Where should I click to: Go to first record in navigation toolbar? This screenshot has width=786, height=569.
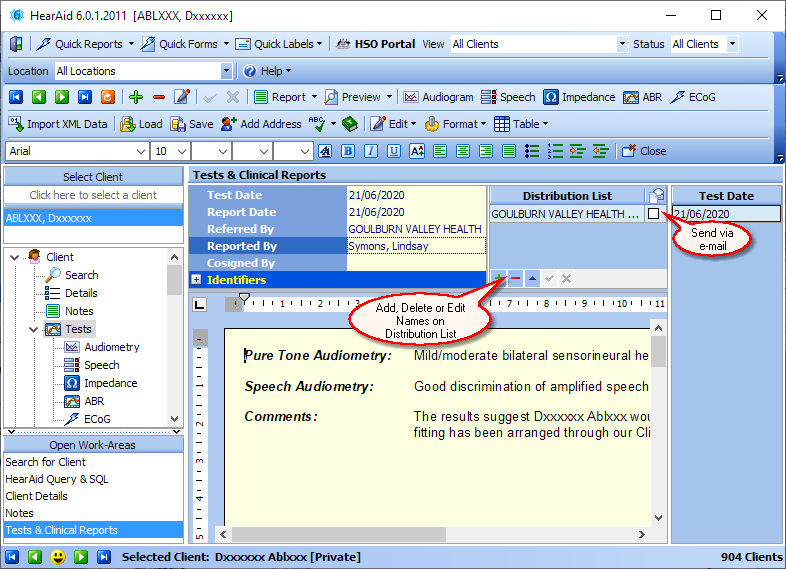point(16,97)
